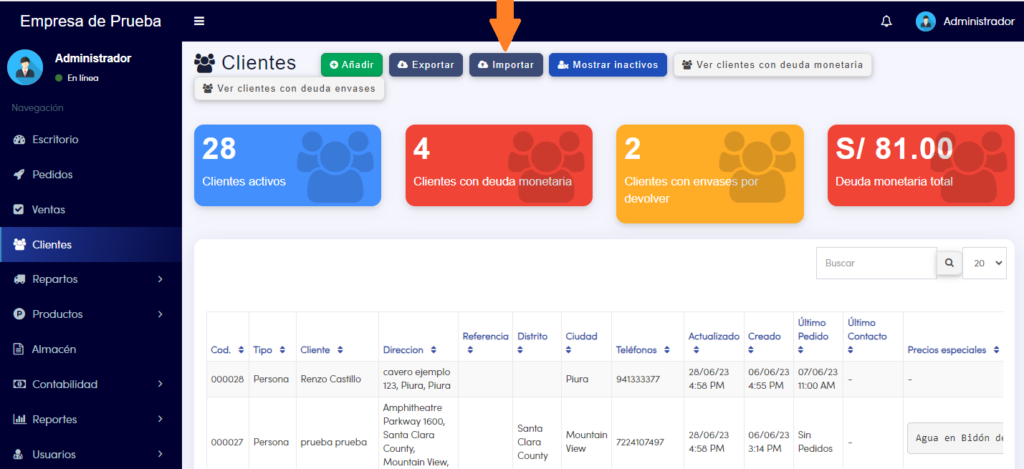Go to Pedidos in sidebar

click(x=91, y=174)
